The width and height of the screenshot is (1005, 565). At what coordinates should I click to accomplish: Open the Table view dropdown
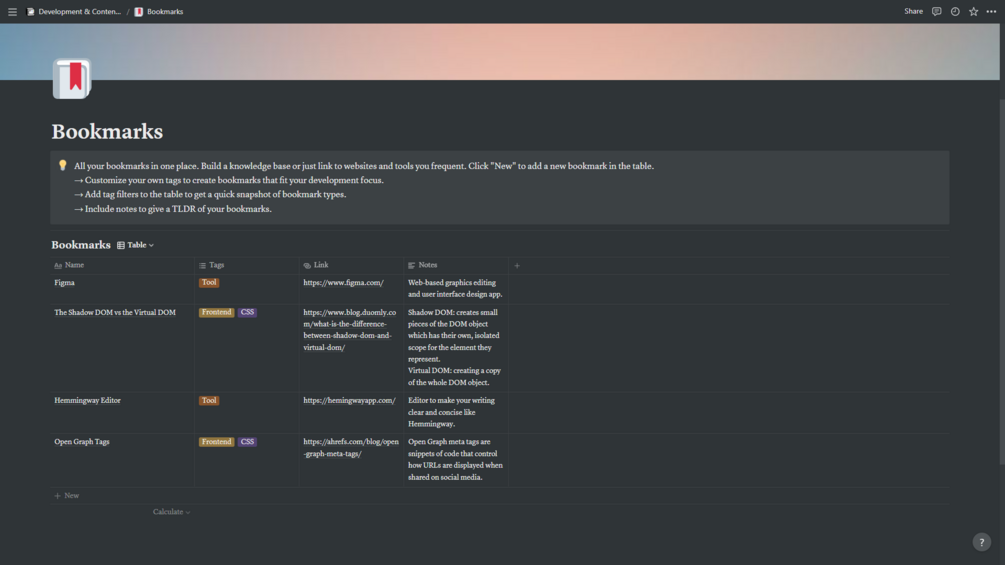click(x=136, y=245)
